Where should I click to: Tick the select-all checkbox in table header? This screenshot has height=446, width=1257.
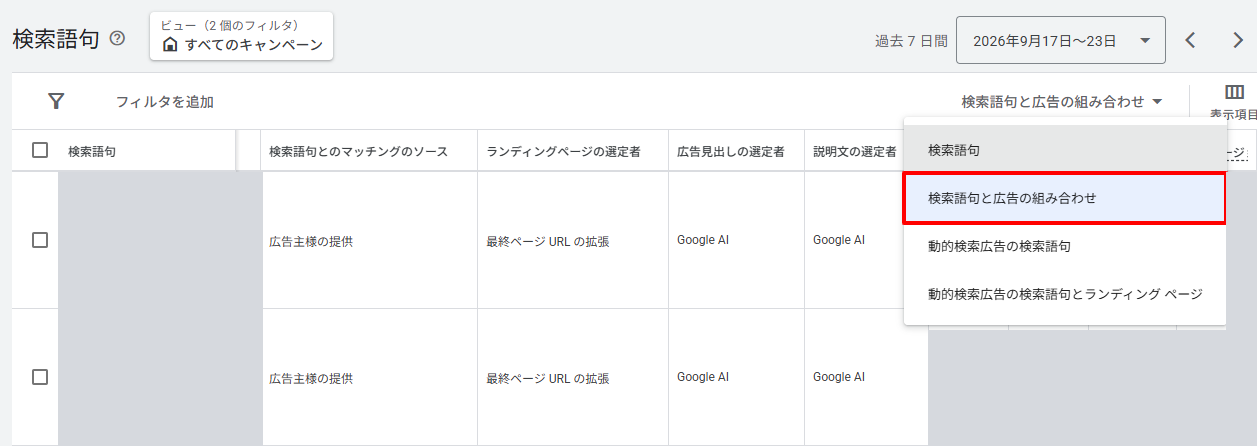tap(40, 150)
